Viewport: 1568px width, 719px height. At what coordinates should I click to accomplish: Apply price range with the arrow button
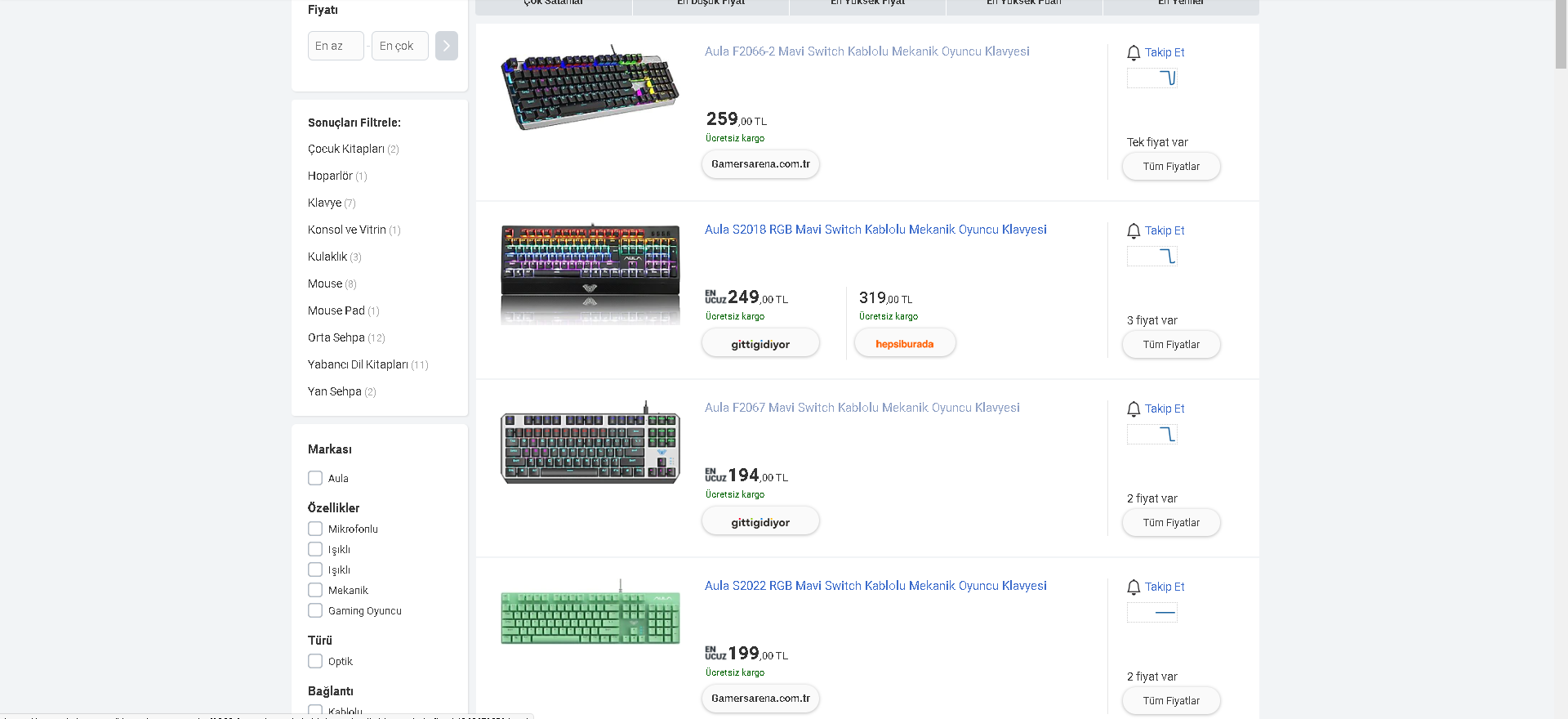[447, 46]
